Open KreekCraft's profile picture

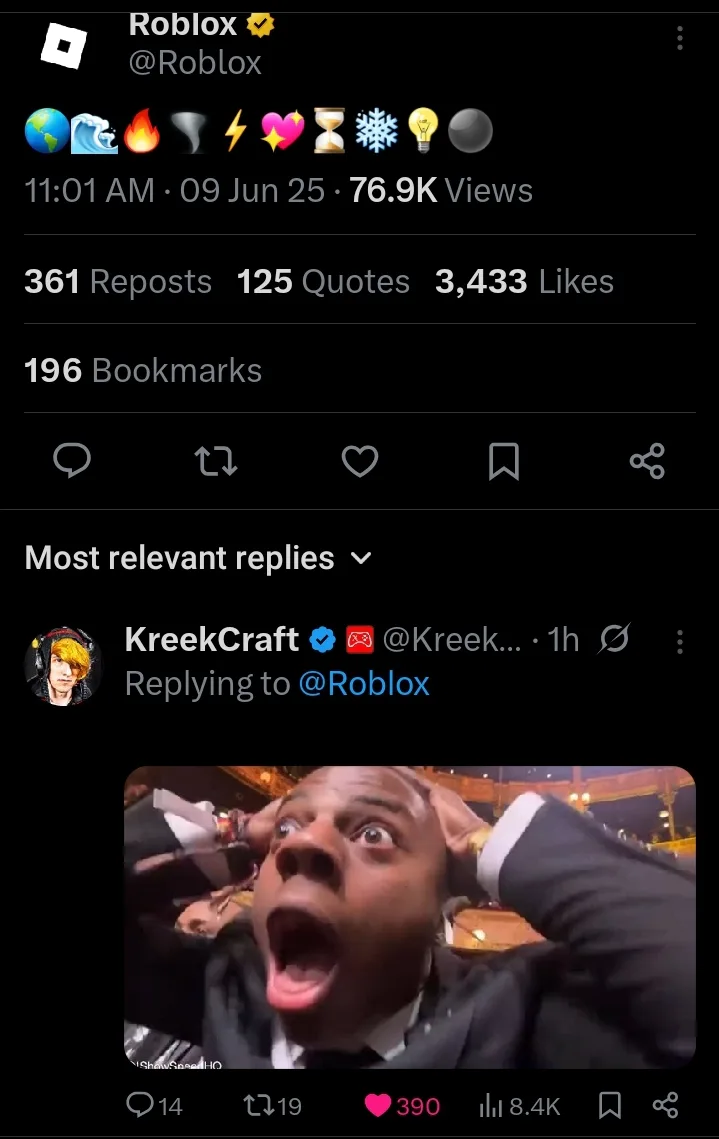pyautogui.click(x=63, y=665)
